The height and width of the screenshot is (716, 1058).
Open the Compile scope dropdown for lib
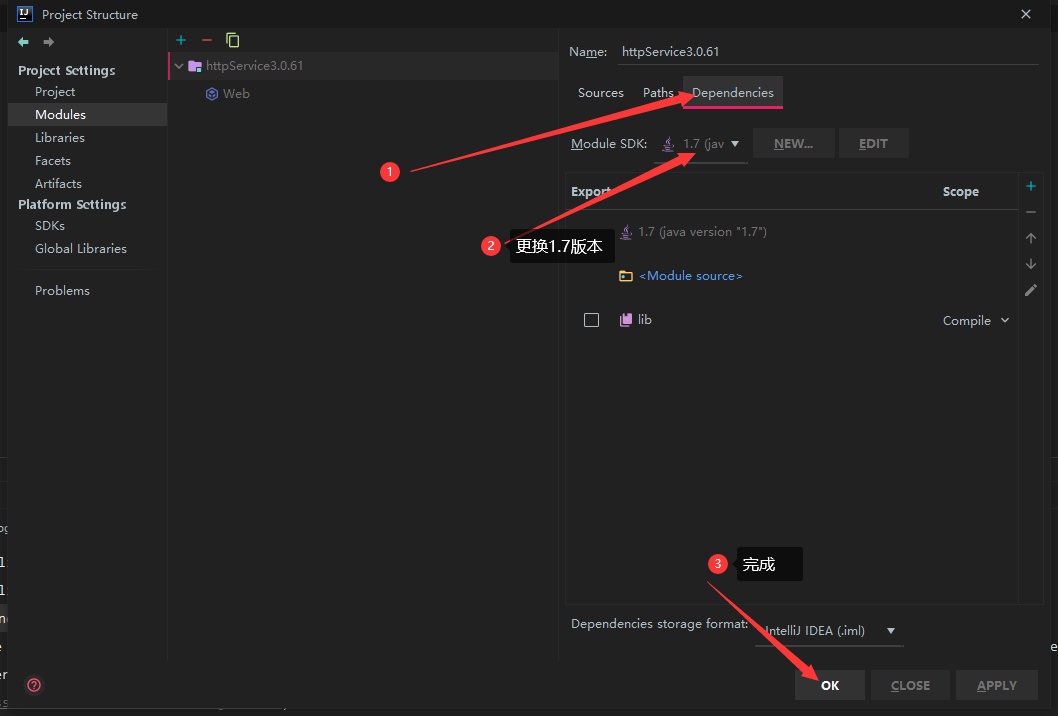click(x=975, y=320)
